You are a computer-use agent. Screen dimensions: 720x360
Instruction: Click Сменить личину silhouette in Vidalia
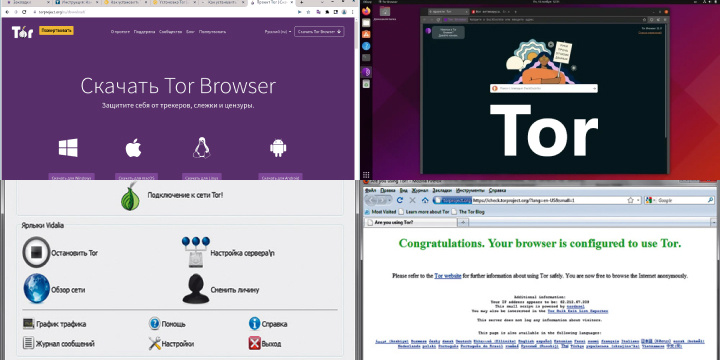pyautogui.click(x=196, y=288)
